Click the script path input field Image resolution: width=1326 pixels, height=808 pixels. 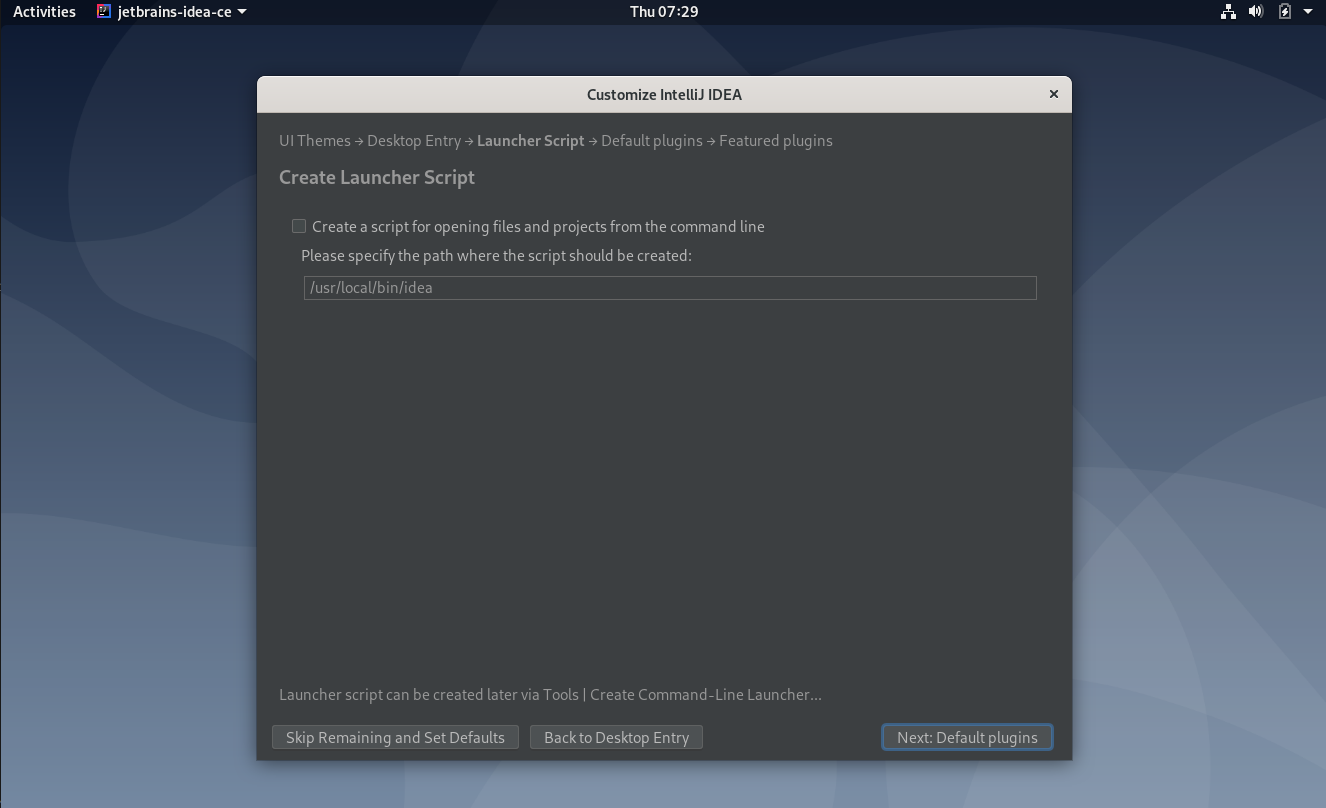coord(670,288)
